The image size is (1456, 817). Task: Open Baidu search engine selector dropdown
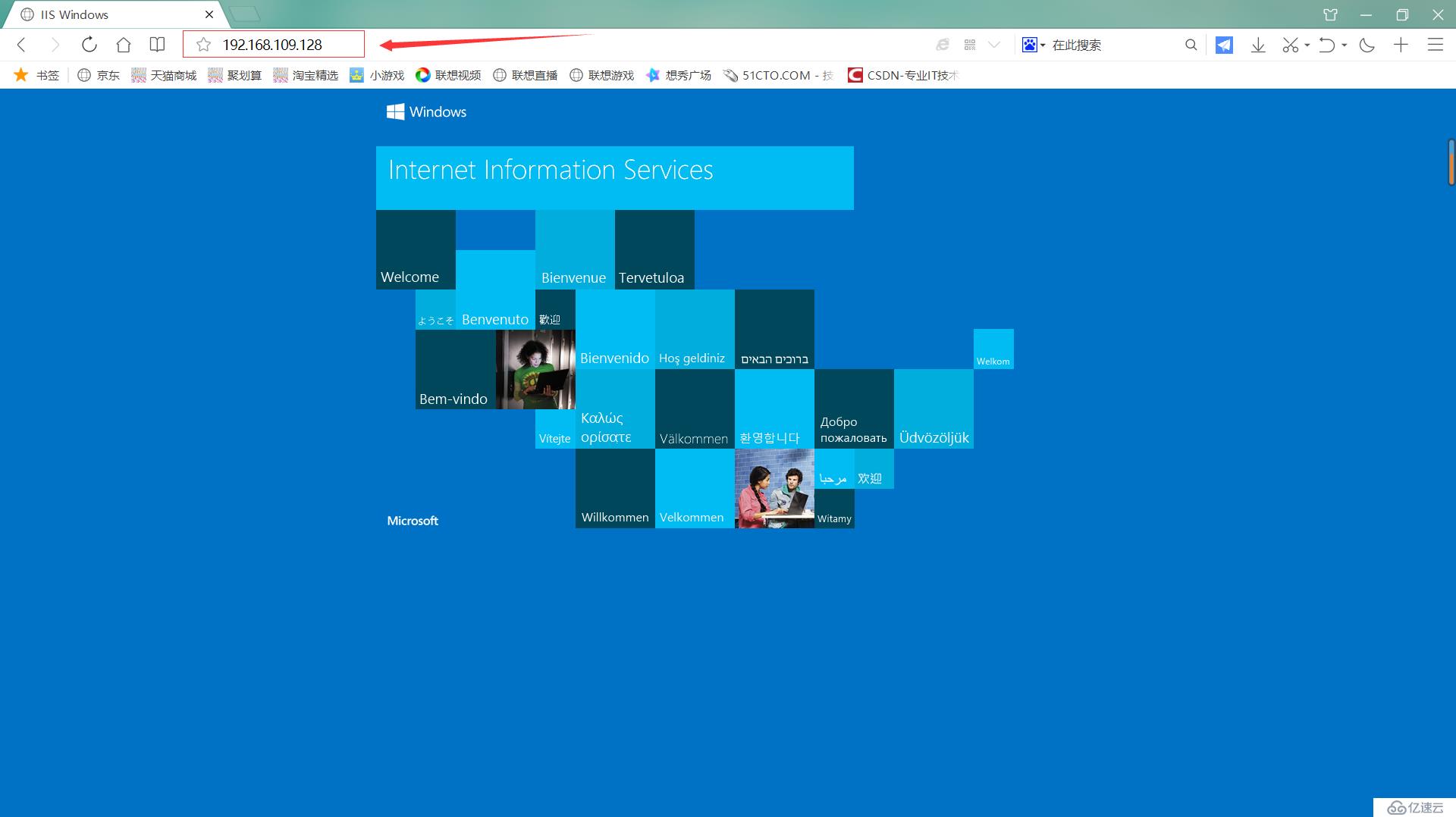click(x=1033, y=45)
